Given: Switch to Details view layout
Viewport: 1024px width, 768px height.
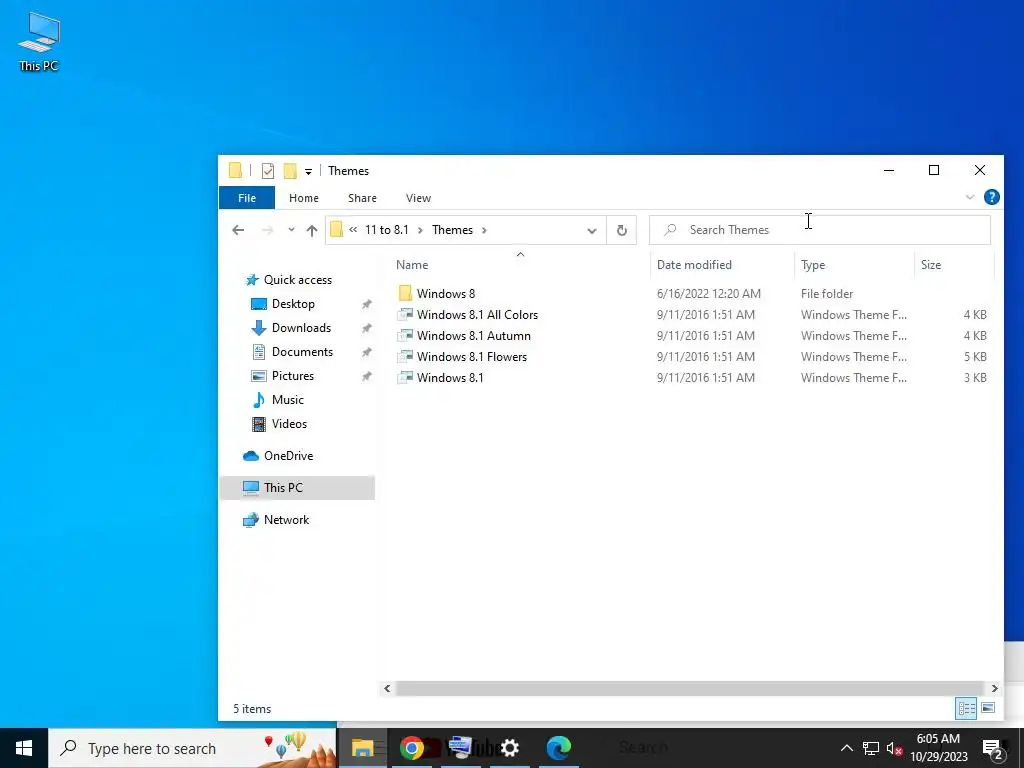Looking at the screenshot, I should tap(967, 709).
